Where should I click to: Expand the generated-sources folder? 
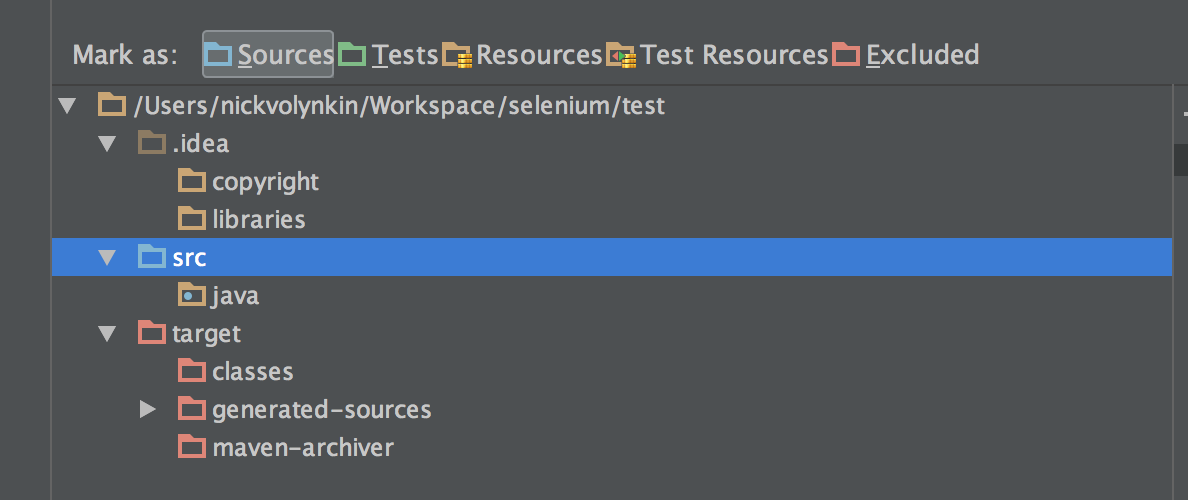(147, 409)
